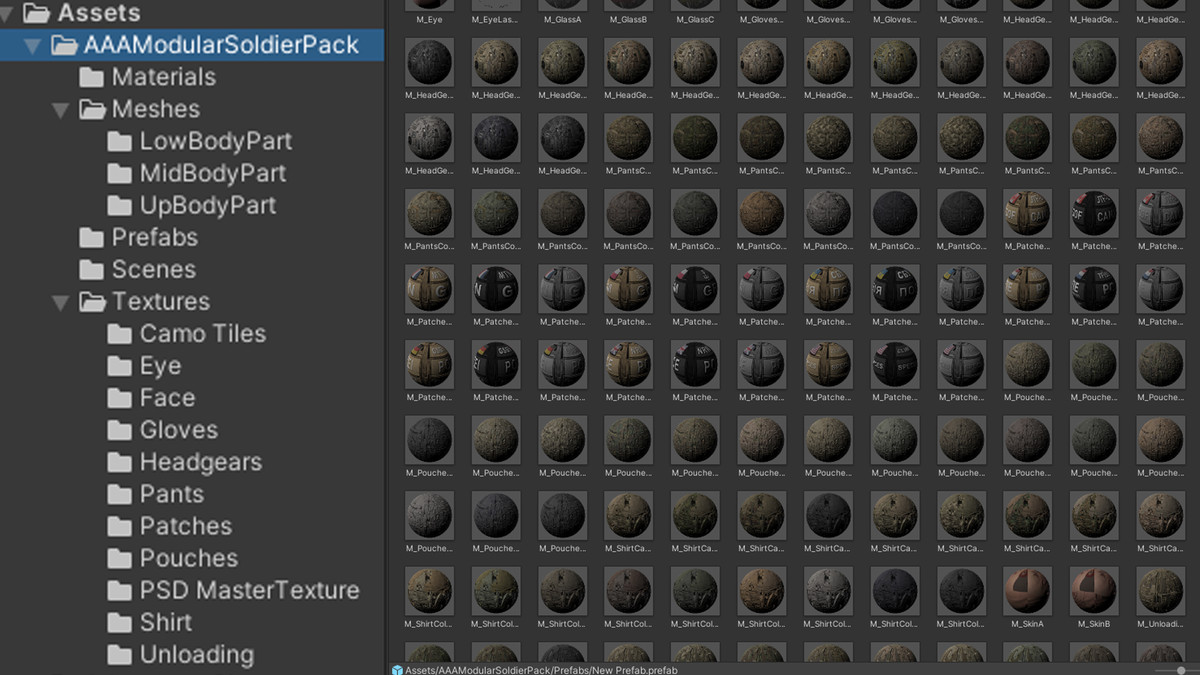
Task: Collapse the Meshes folder arrow
Action: tap(61, 109)
